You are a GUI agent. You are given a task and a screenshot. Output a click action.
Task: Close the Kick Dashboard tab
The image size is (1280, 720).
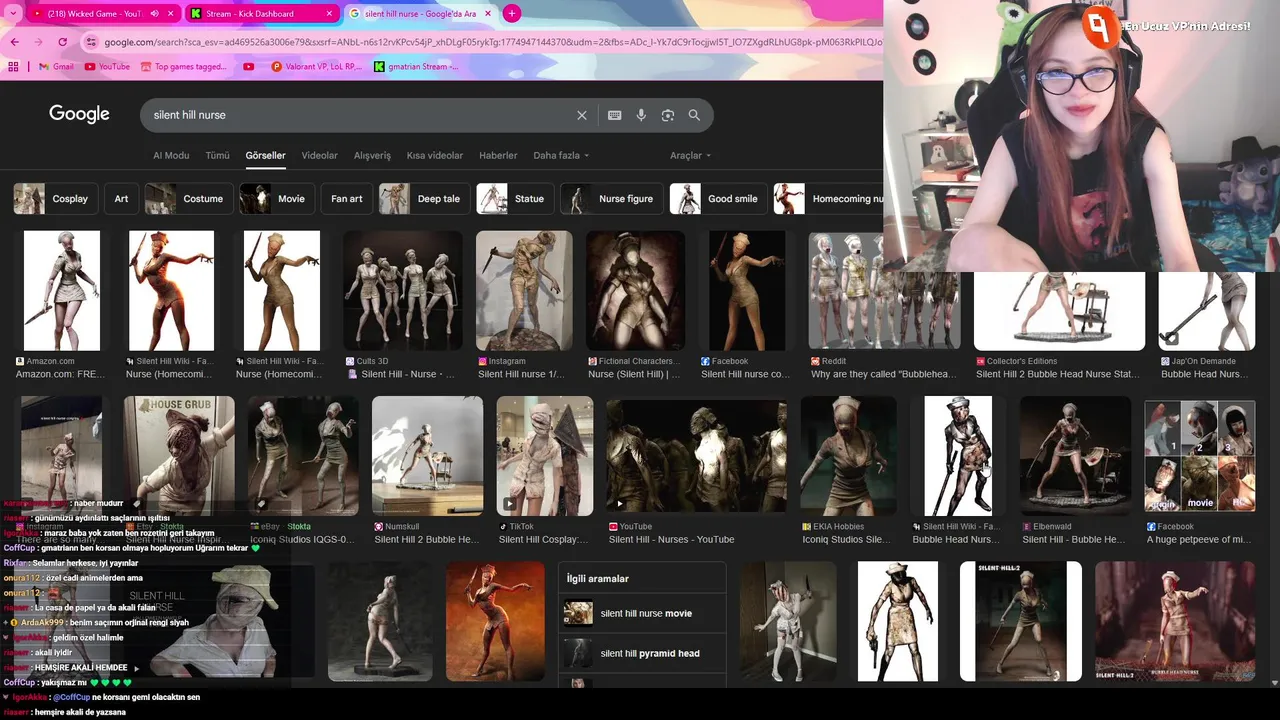point(329,14)
